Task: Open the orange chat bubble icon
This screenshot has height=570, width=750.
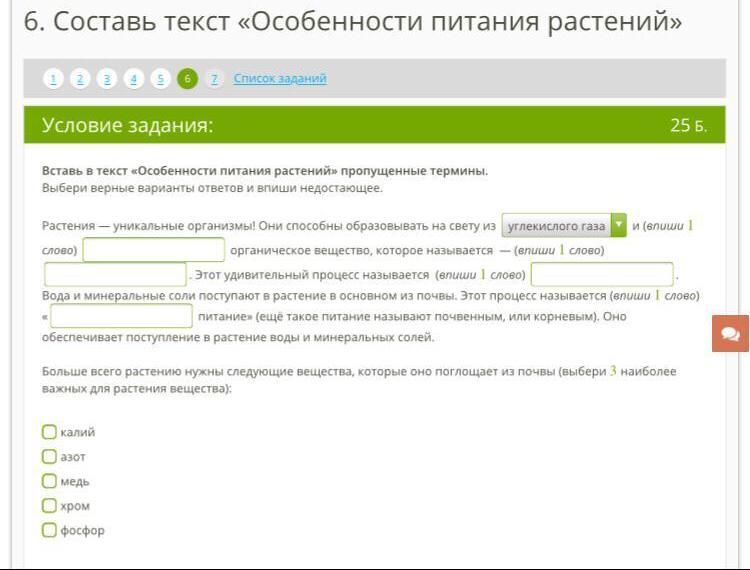Action: [730, 334]
